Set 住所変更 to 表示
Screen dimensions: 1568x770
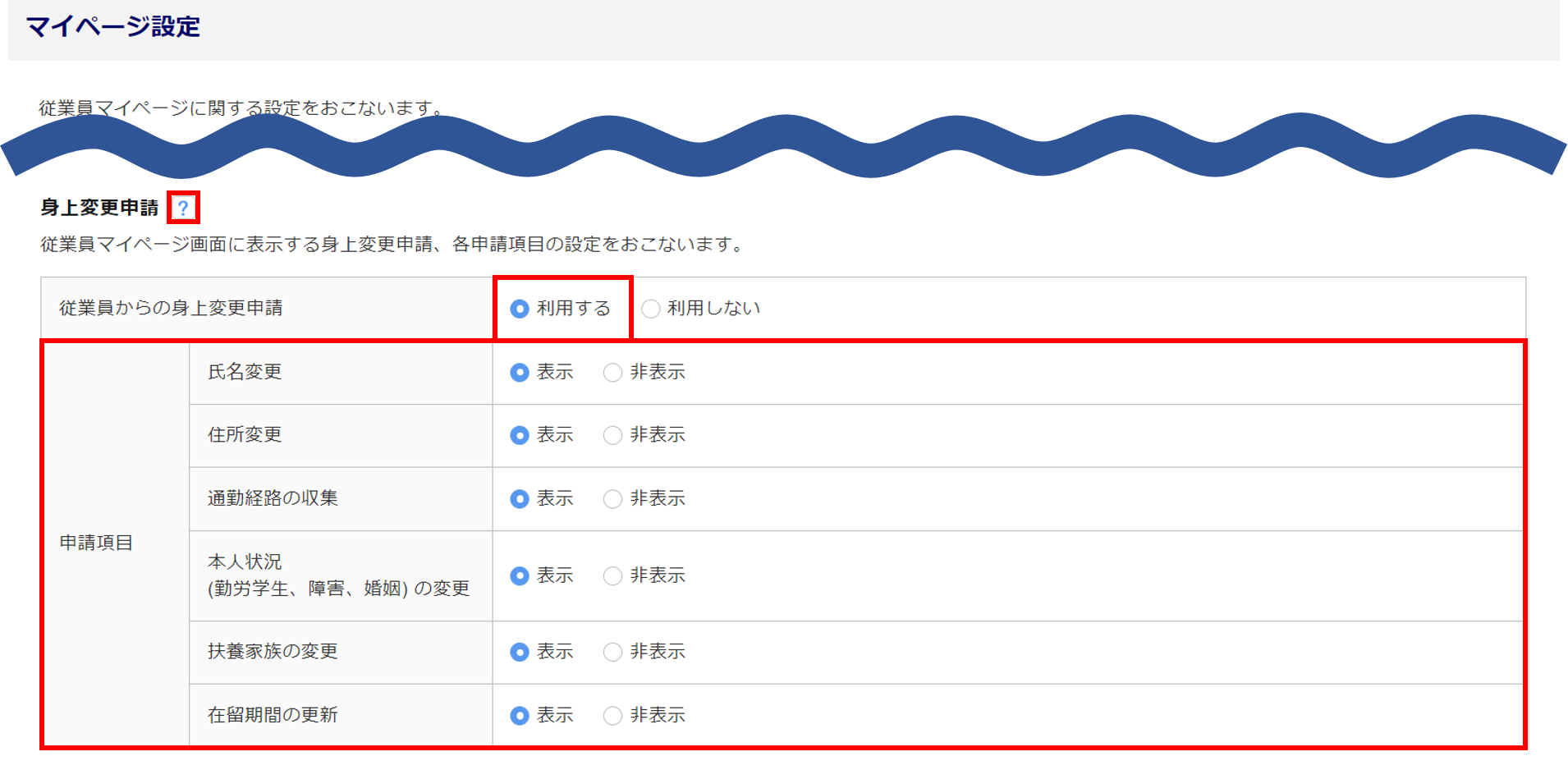point(519,435)
